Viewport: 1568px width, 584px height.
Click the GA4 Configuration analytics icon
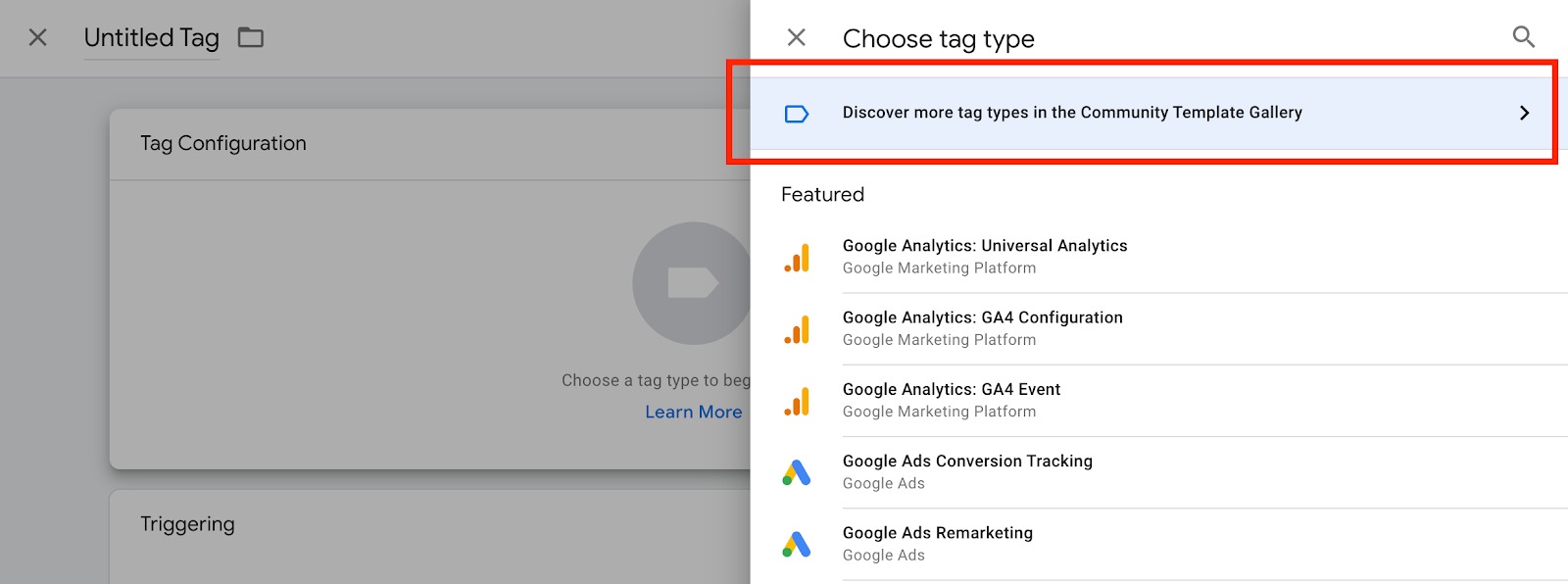pyautogui.click(x=797, y=329)
